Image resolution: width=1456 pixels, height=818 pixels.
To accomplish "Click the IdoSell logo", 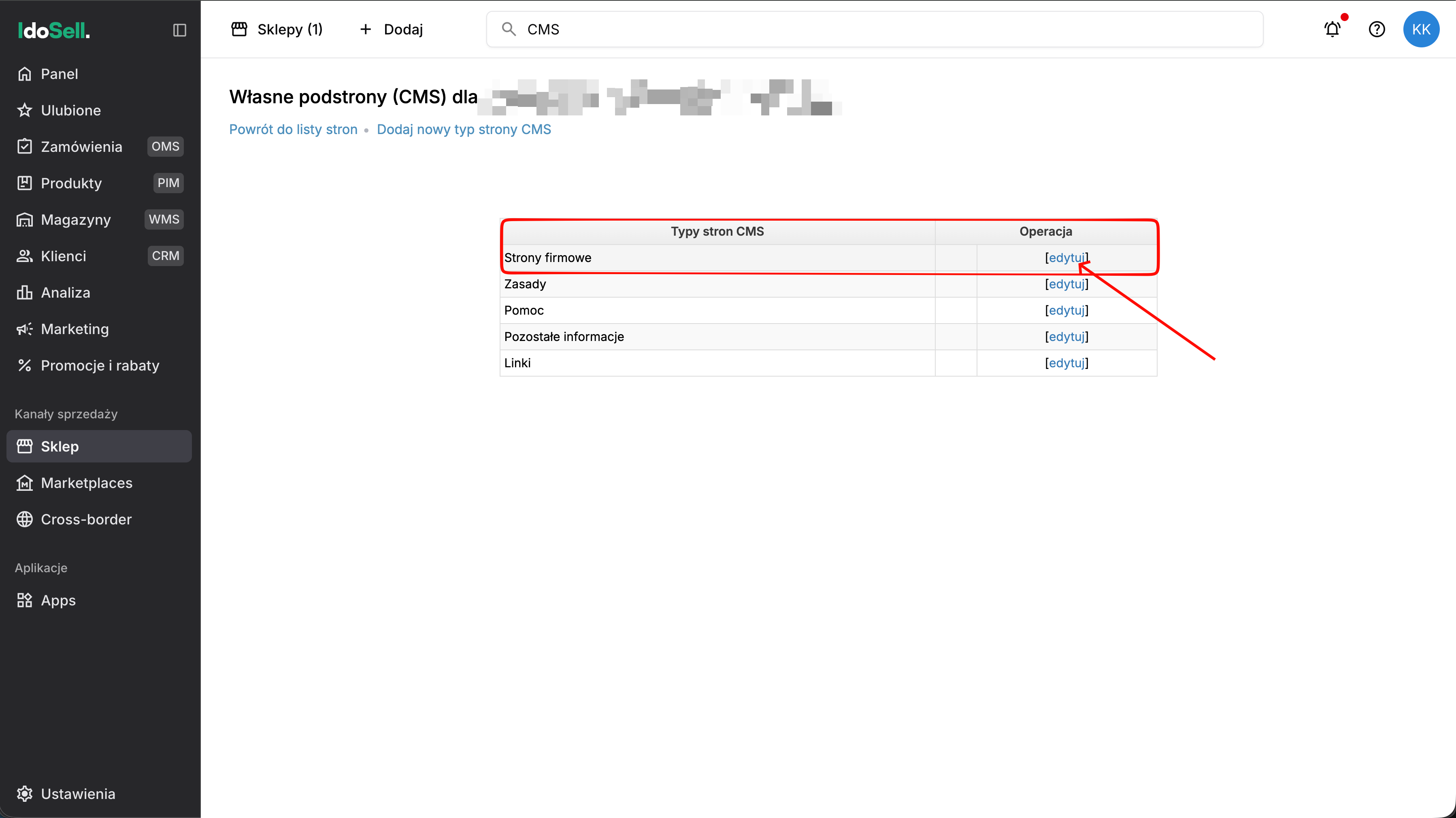I will [54, 30].
